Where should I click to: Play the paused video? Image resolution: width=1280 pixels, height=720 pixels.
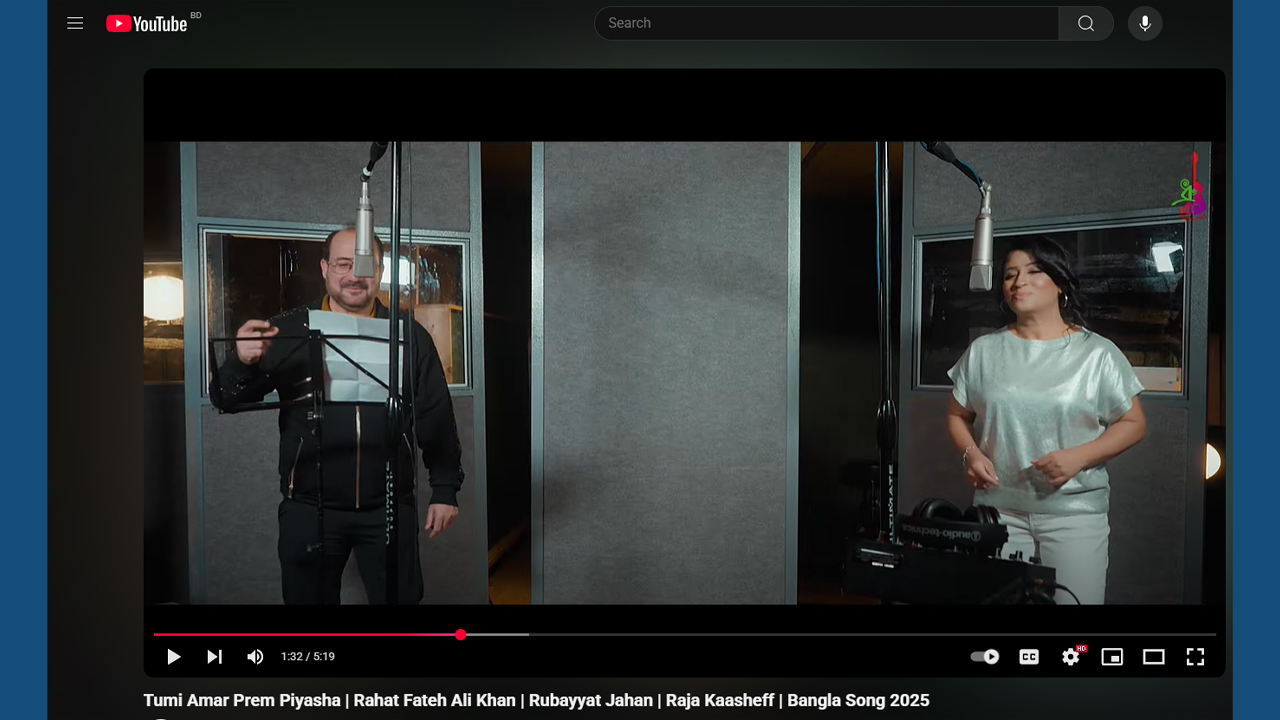pyautogui.click(x=174, y=657)
